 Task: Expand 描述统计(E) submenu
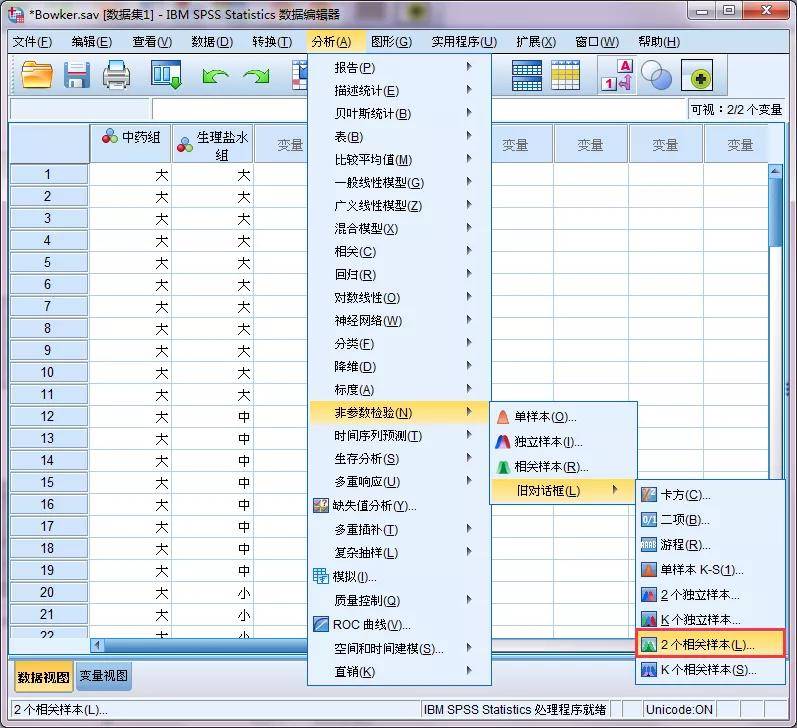[400, 90]
